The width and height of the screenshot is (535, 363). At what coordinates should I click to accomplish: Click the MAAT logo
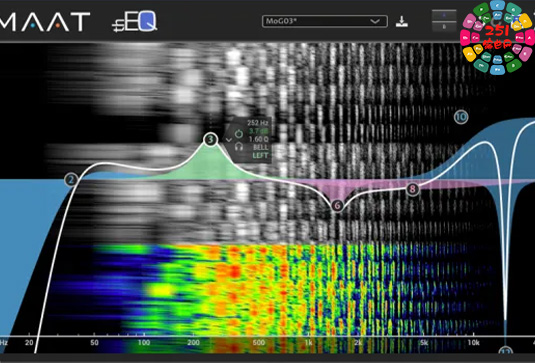(x=45, y=21)
